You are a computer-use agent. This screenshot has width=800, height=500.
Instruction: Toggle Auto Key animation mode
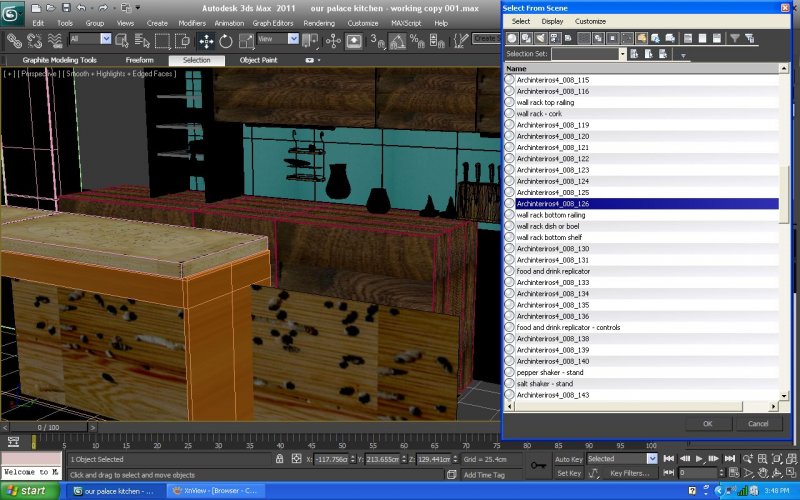click(568, 458)
